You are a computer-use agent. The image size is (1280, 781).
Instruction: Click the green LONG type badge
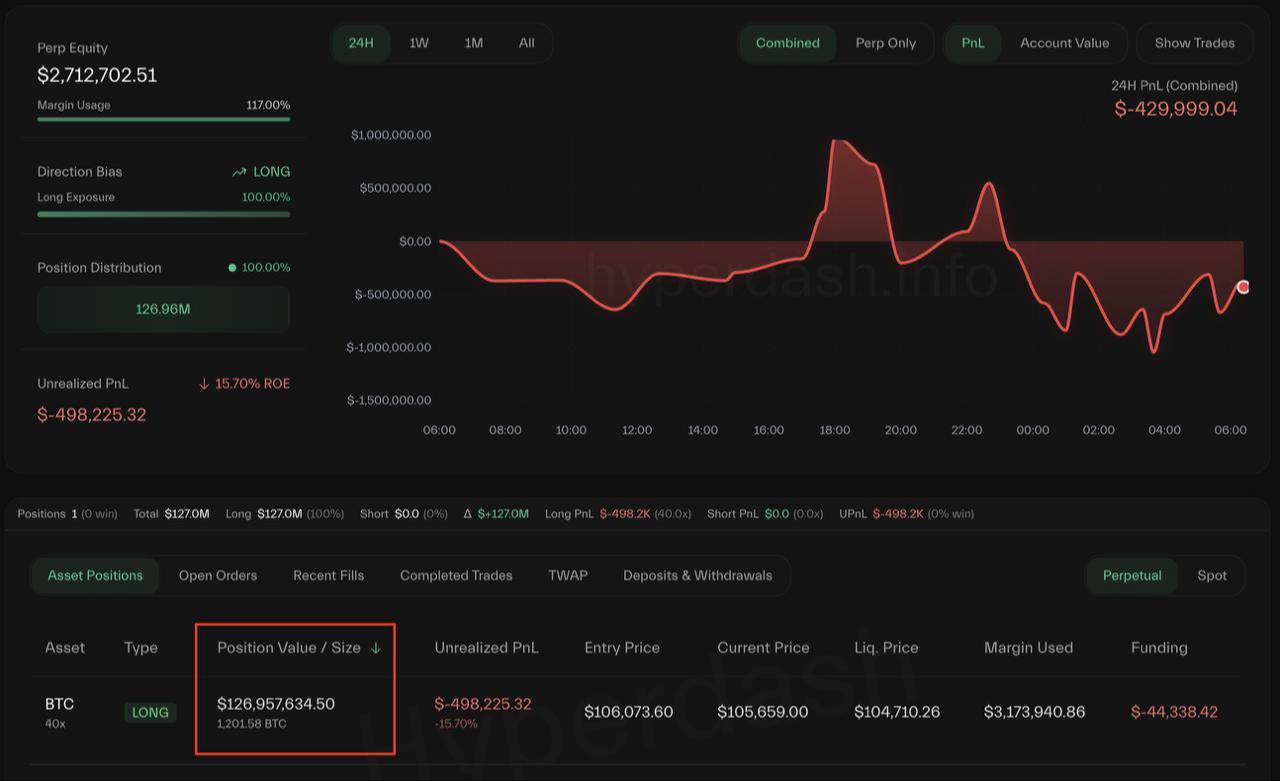click(150, 712)
